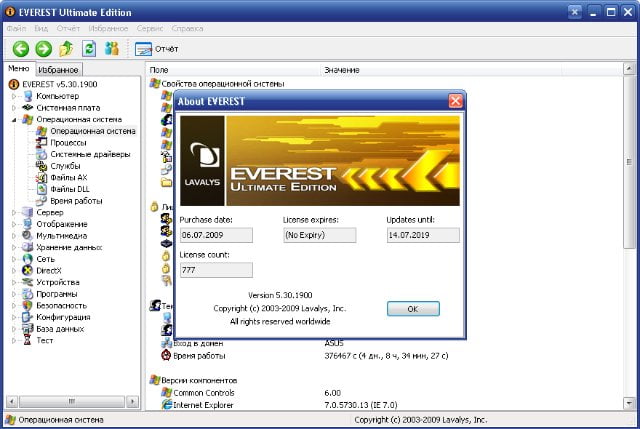Select Файлы DLL tree entry

tap(68, 189)
